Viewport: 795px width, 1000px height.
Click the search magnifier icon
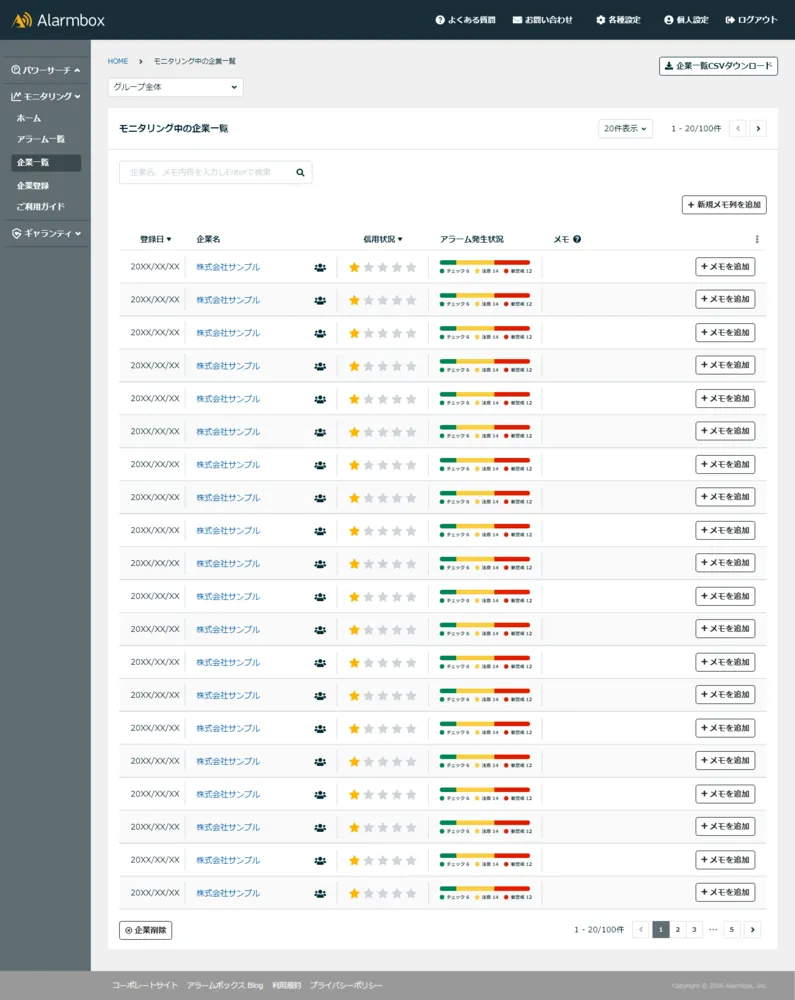(300, 172)
